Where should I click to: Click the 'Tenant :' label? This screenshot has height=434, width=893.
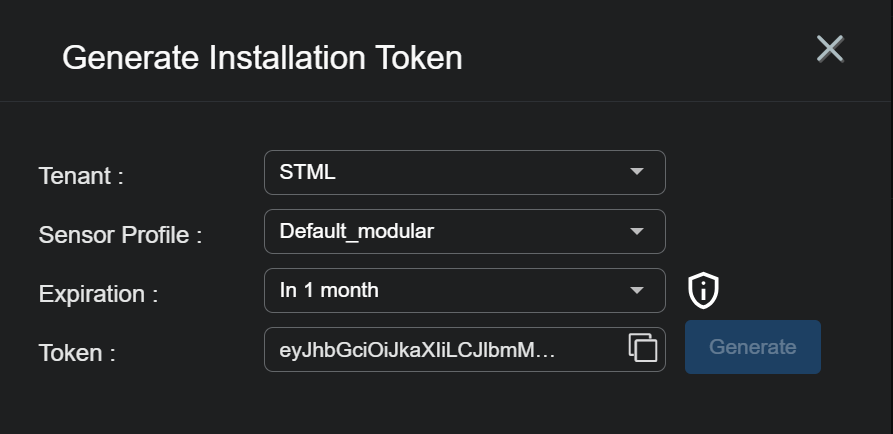tap(81, 176)
